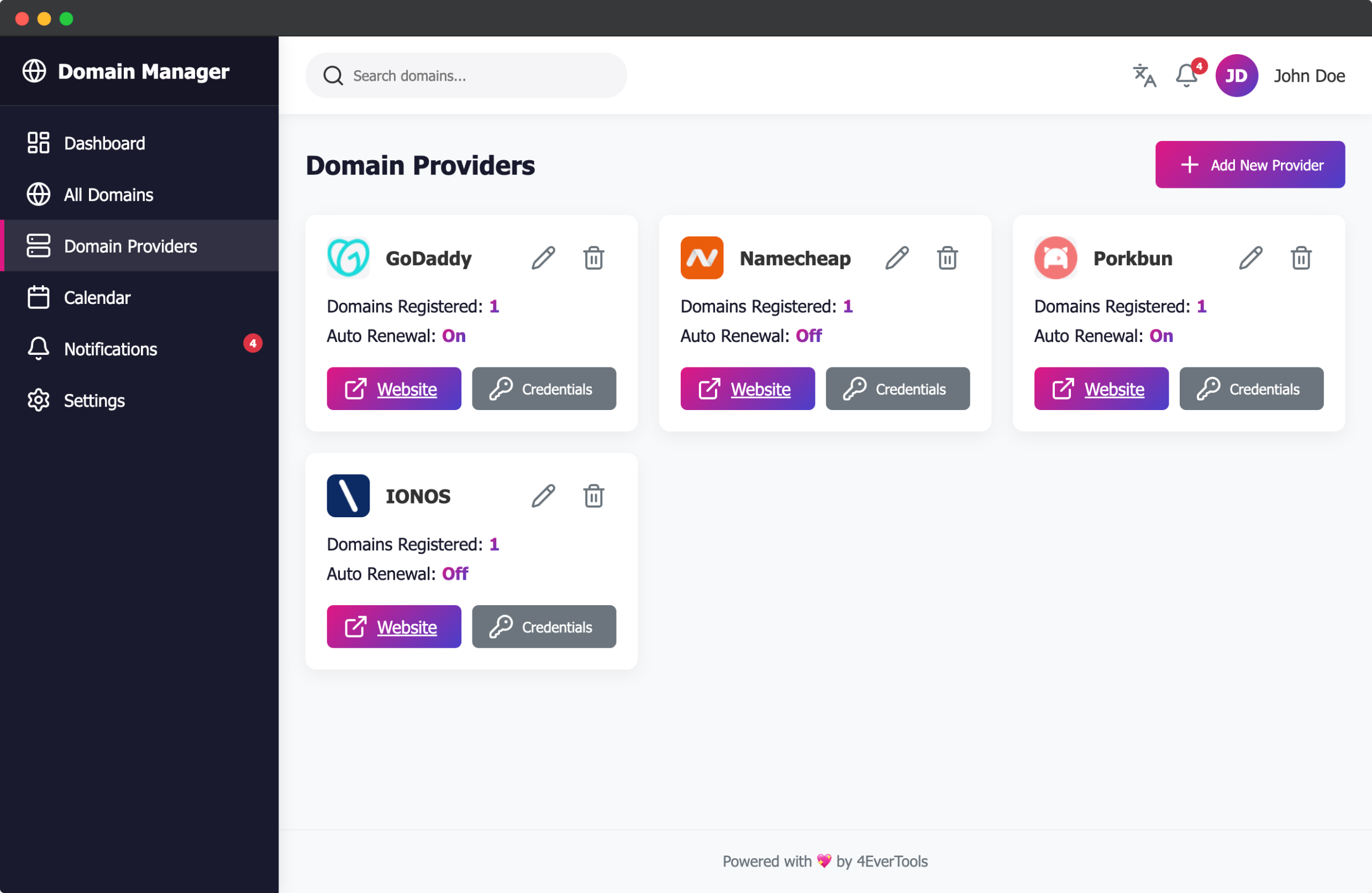Screen dimensions: 1372x893
Task: Edit the GoDaddy provider with the pencil icon
Action: (x=543, y=258)
